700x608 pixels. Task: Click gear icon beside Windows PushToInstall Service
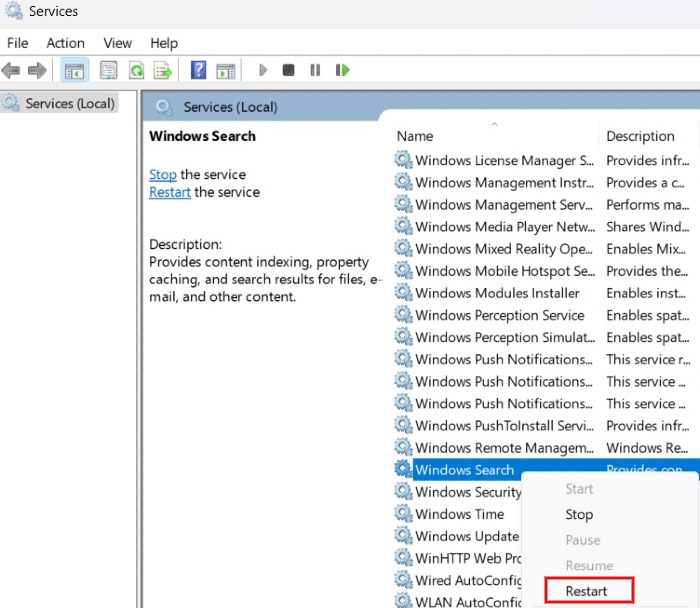coord(403,425)
